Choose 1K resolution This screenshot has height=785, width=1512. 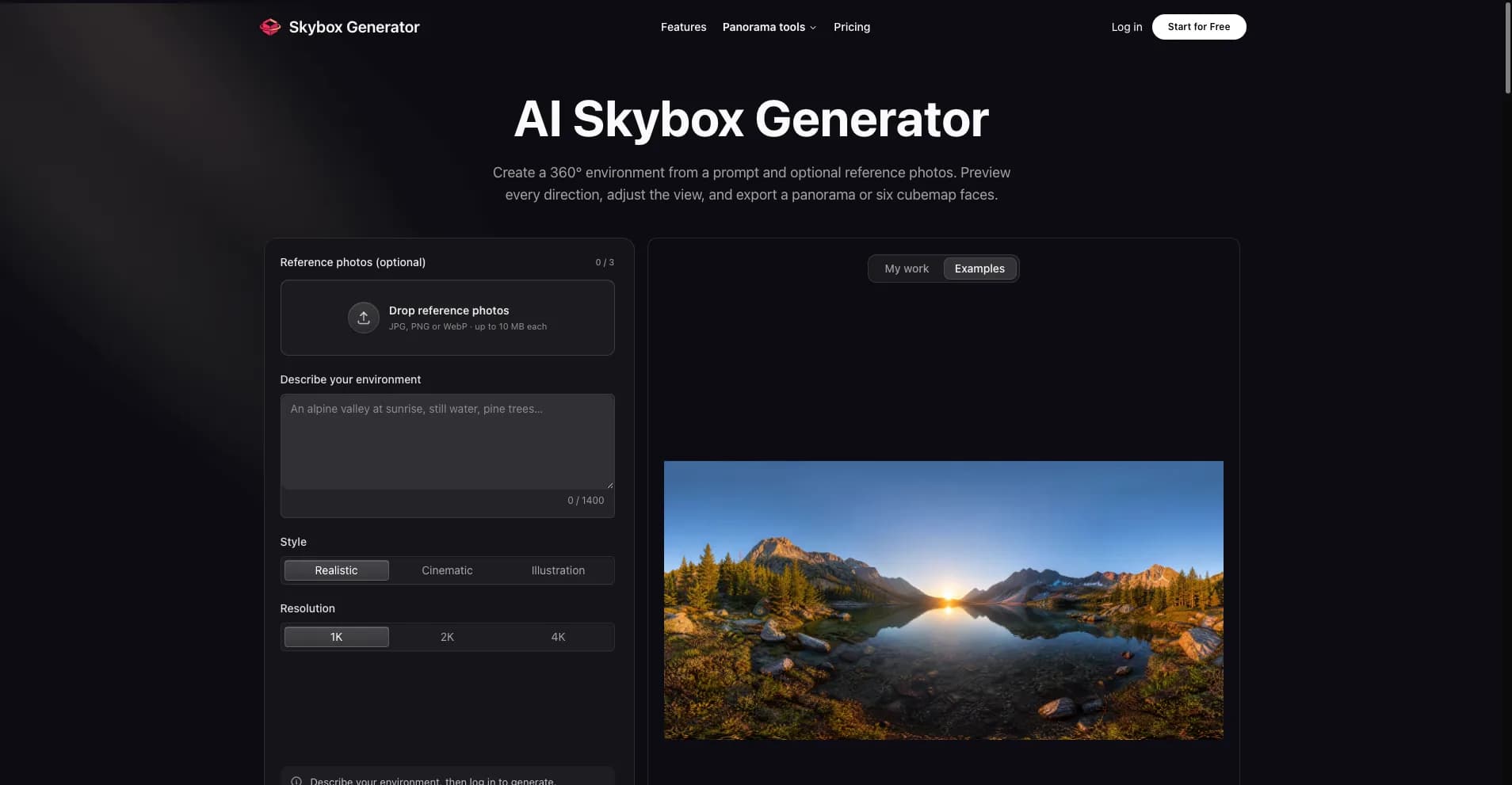point(336,637)
